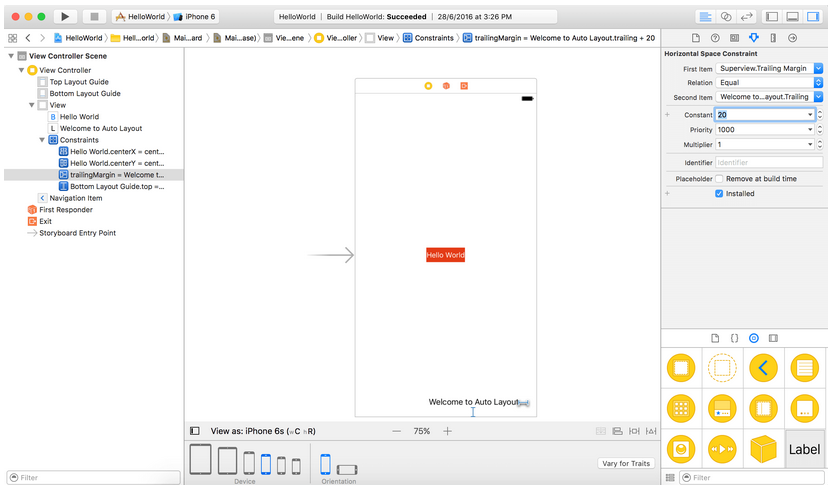
Task: Enable Remove at build time checkbox
Action: pyautogui.click(x=719, y=179)
